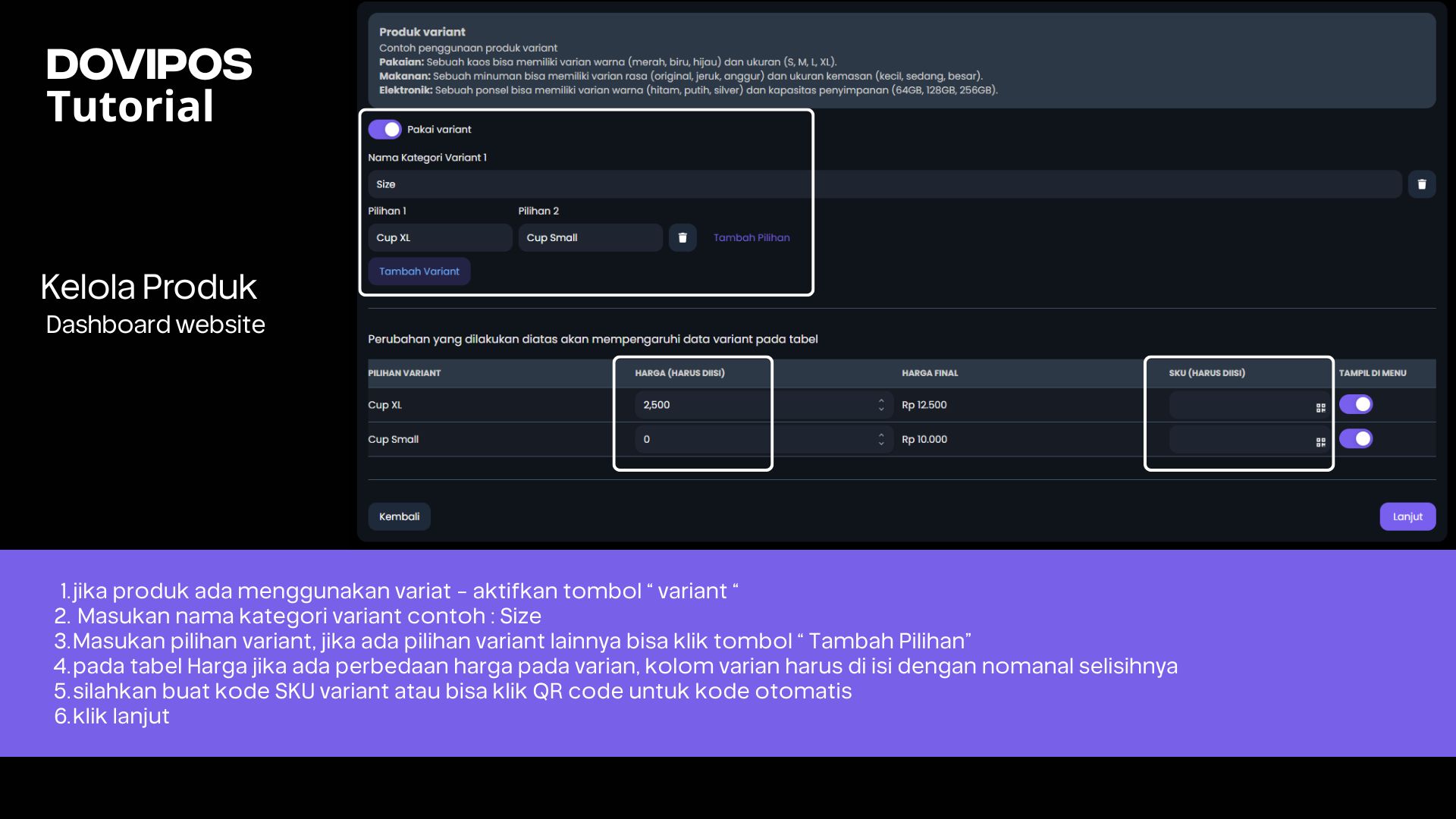
Task: Click the Pilihan 1 Cup XL field
Action: [x=439, y=237]
